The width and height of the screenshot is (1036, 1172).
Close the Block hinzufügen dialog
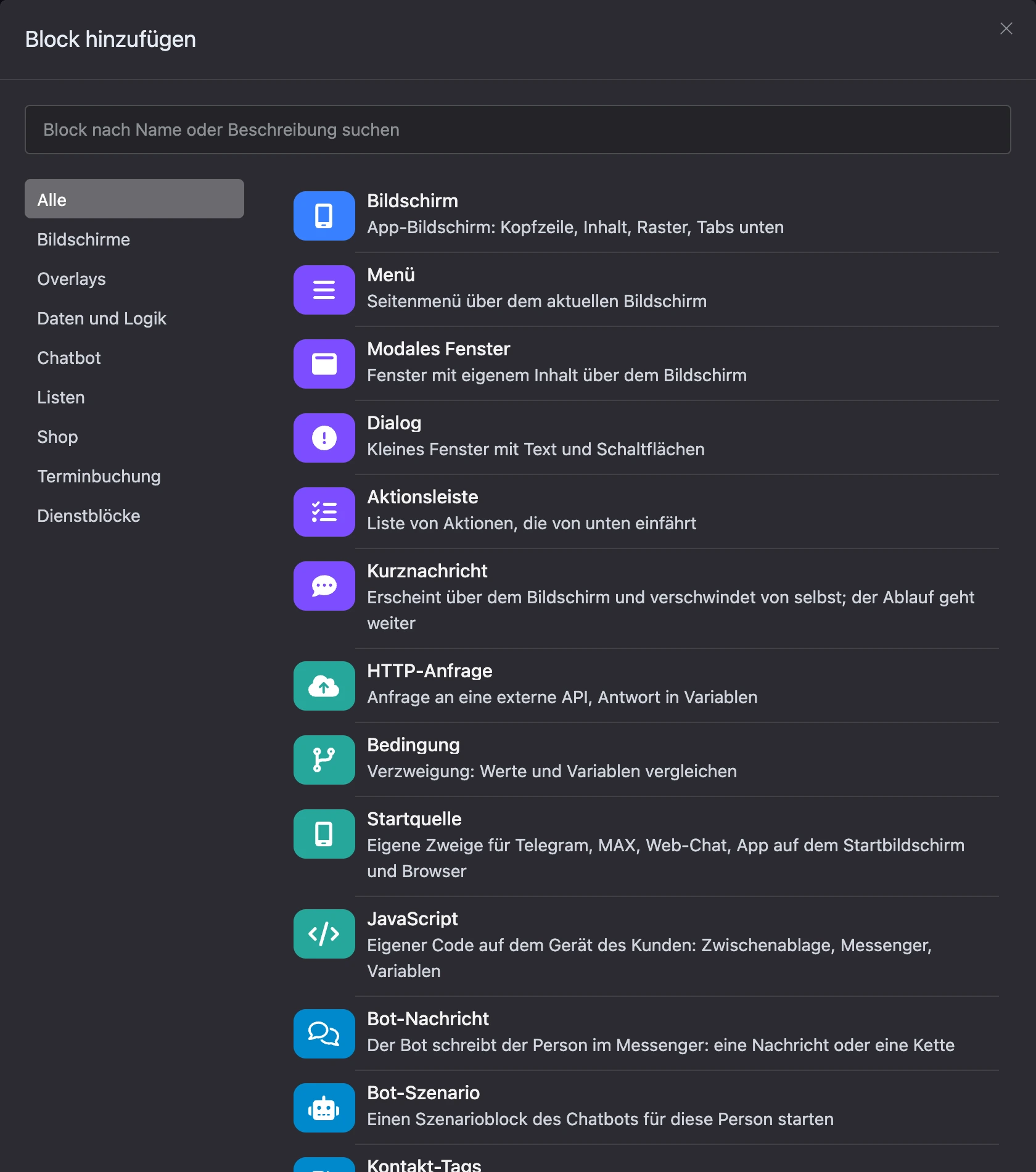click(1006, 28)
